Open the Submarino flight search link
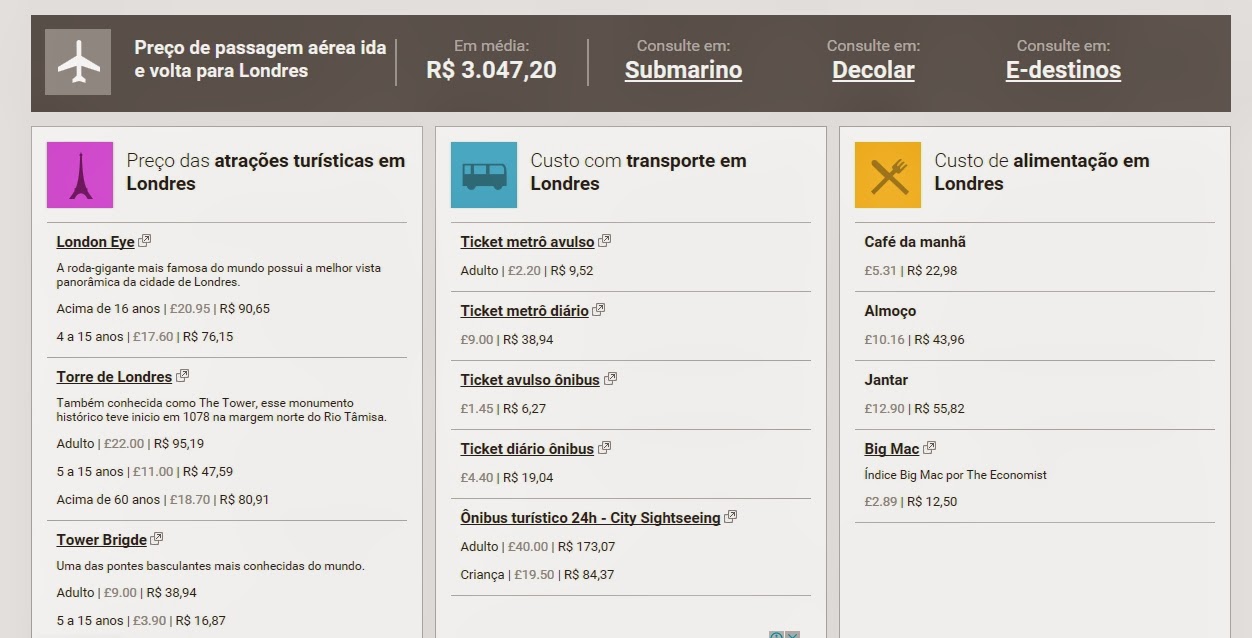Image resolution: width=1252 pixels, height=638 pixels. coord(683,70)
